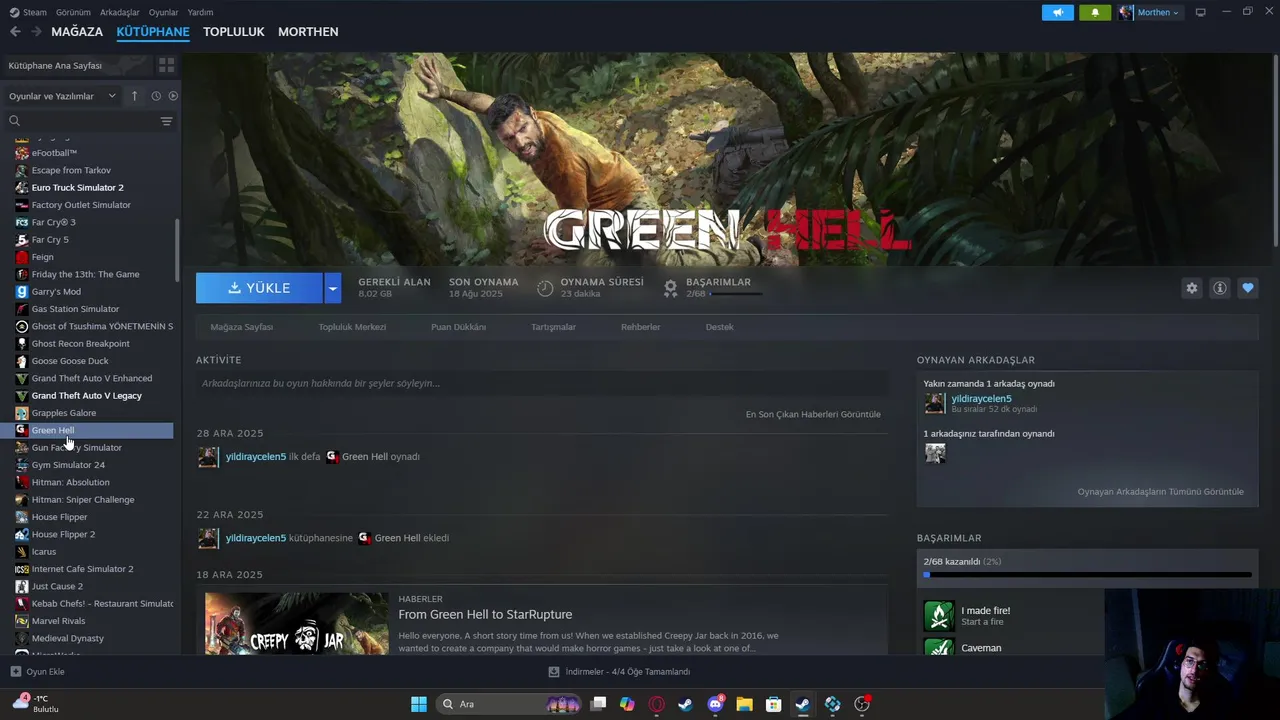Open the Arkadaşlar menu
1280x720 pixels.
[120, 12]
